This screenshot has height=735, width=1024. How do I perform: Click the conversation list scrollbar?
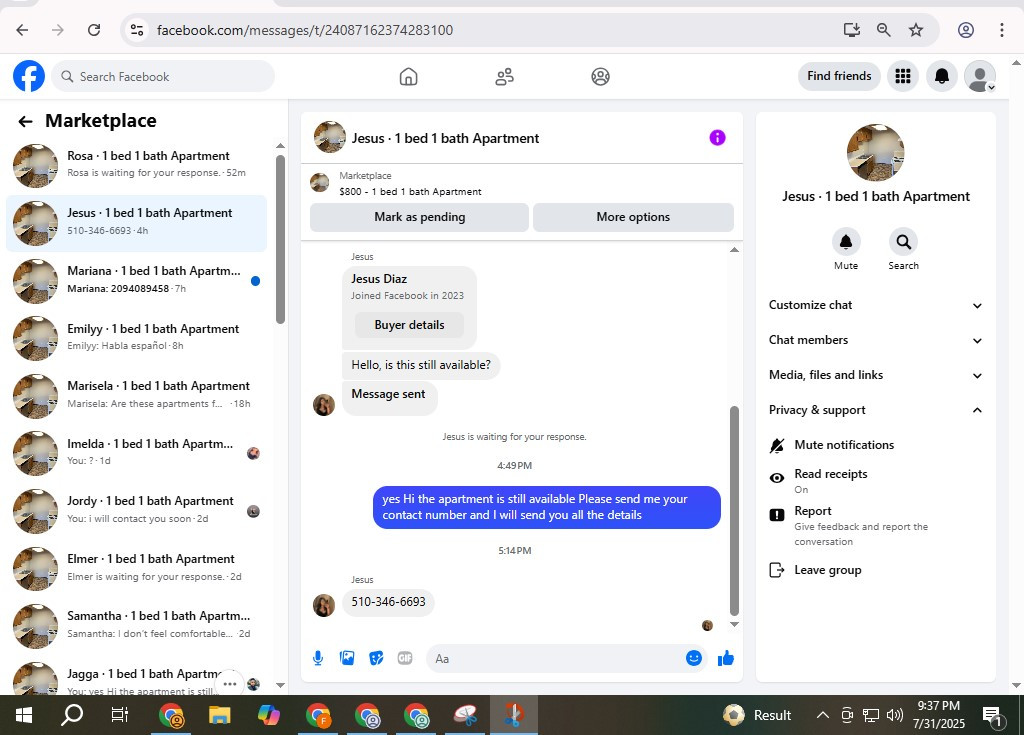[x=280, y=239]
